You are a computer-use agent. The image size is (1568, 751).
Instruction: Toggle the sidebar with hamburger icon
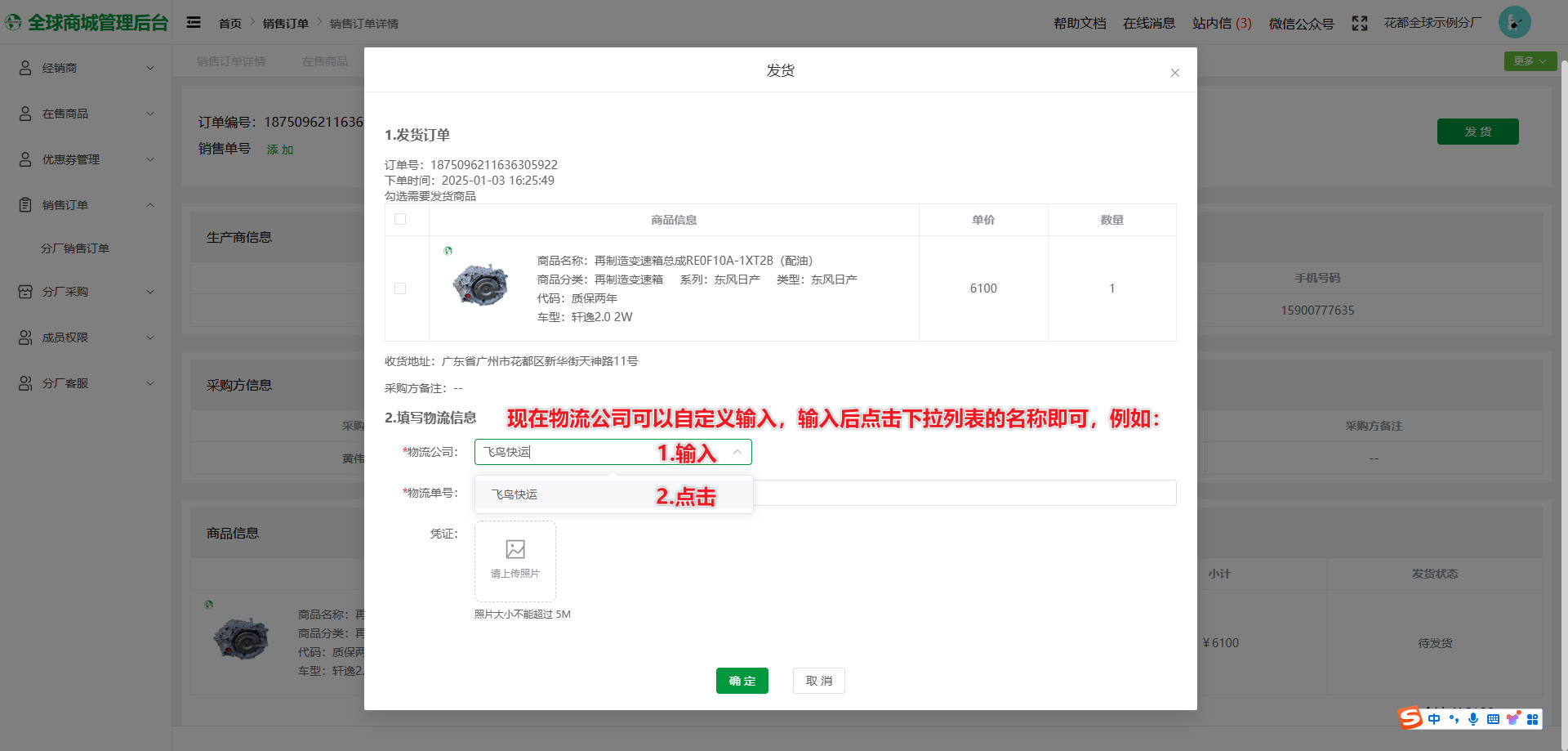[194, 22]
